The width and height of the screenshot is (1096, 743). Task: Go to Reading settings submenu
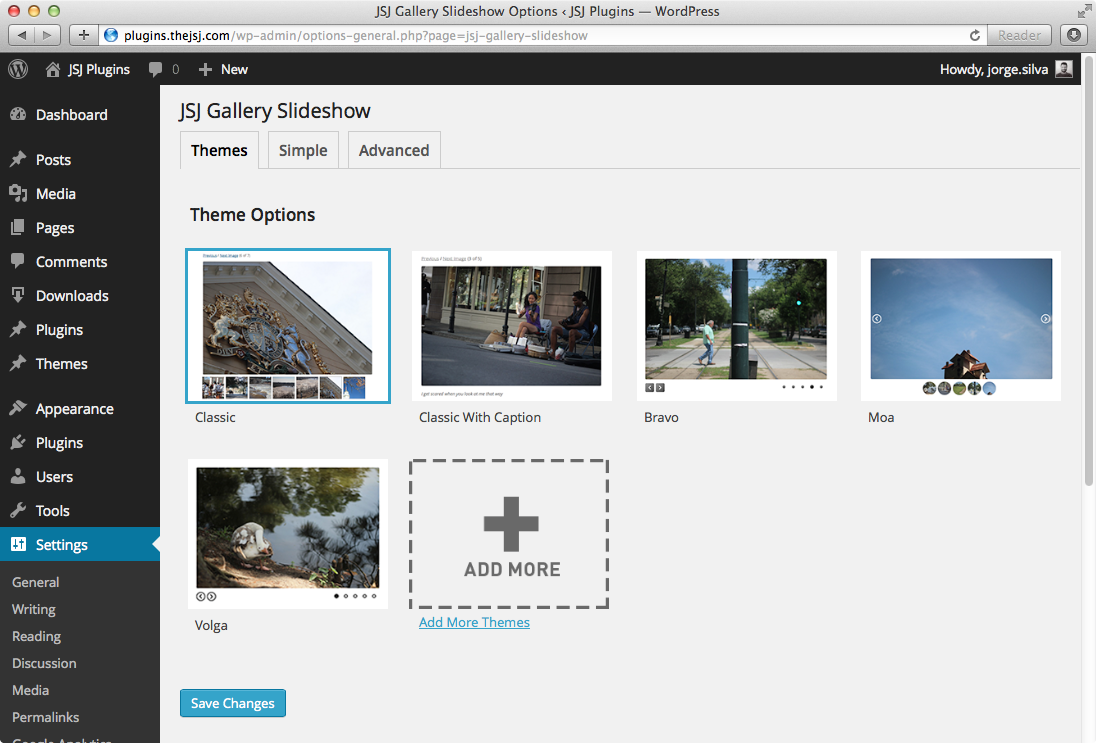(x=36, y=636)
